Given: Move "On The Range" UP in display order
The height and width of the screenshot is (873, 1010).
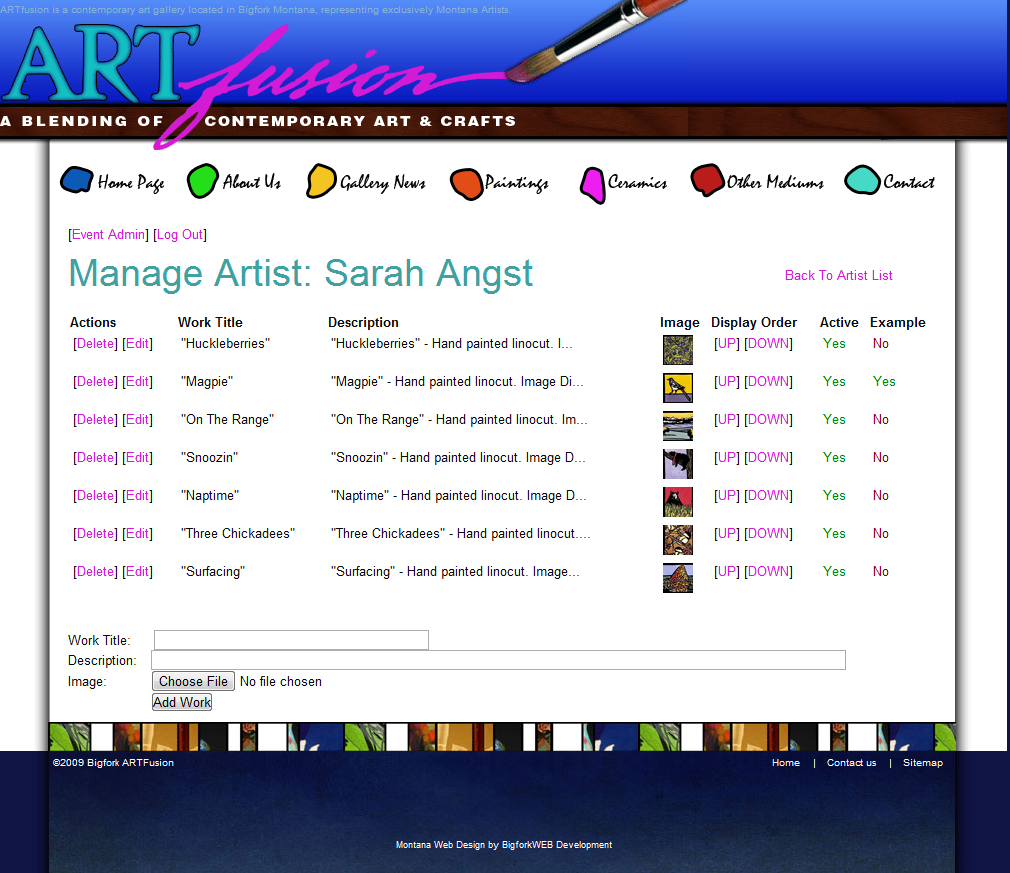Looking at the screenshot, I should tap(727, 420).
